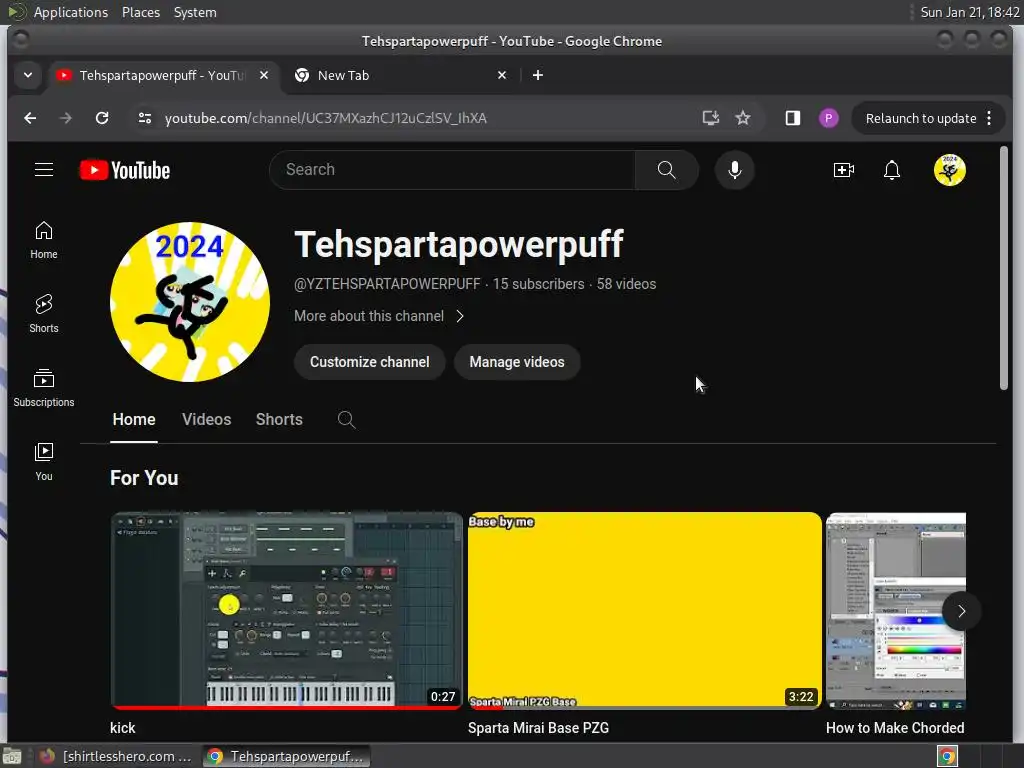Expand More about this channel
The height and width of the screenshot is (768, 1024).
coord(379,316)
